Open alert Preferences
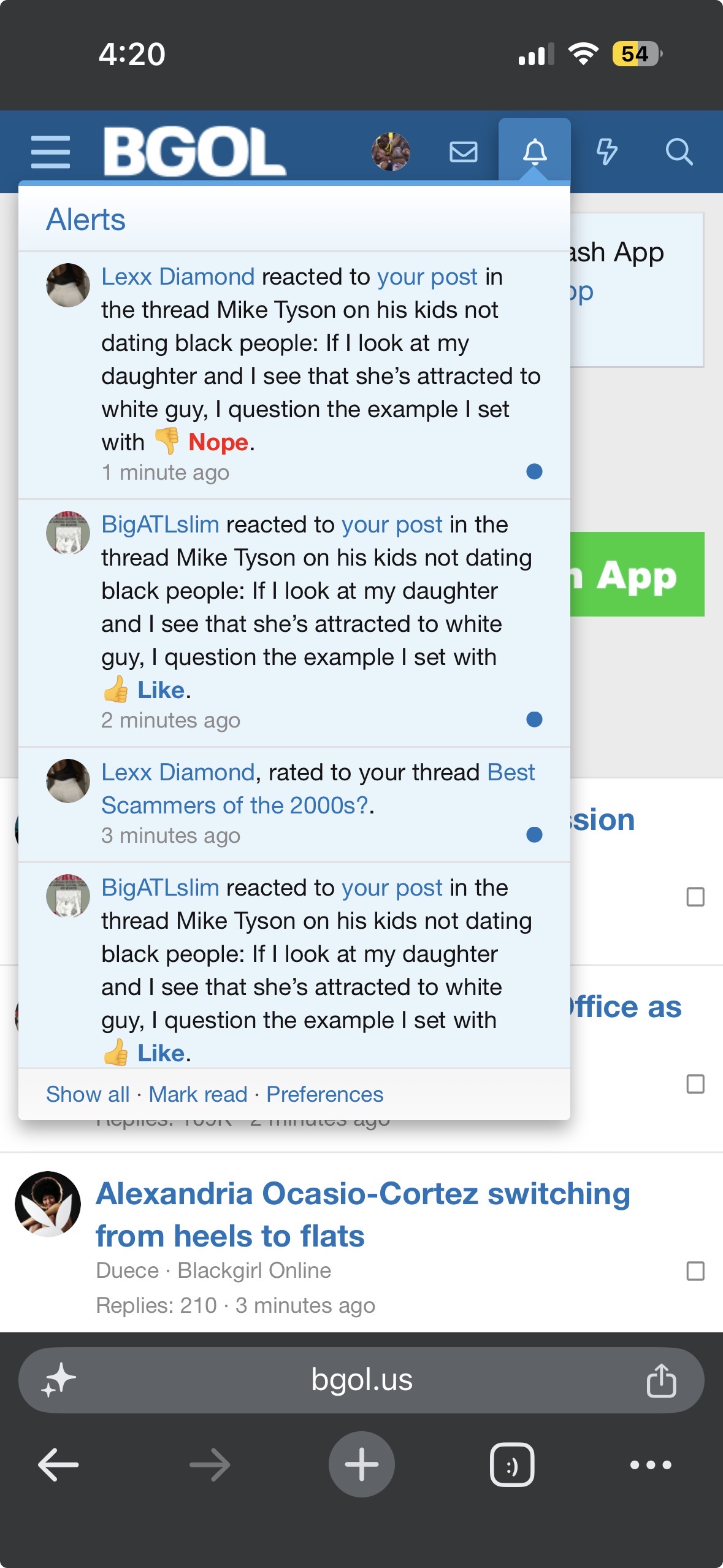Viewport: 723px width, 1568px height. click(324, 1094)
